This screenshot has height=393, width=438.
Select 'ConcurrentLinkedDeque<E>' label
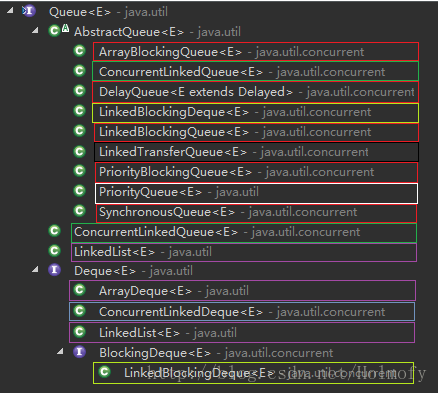coord(181,312)
